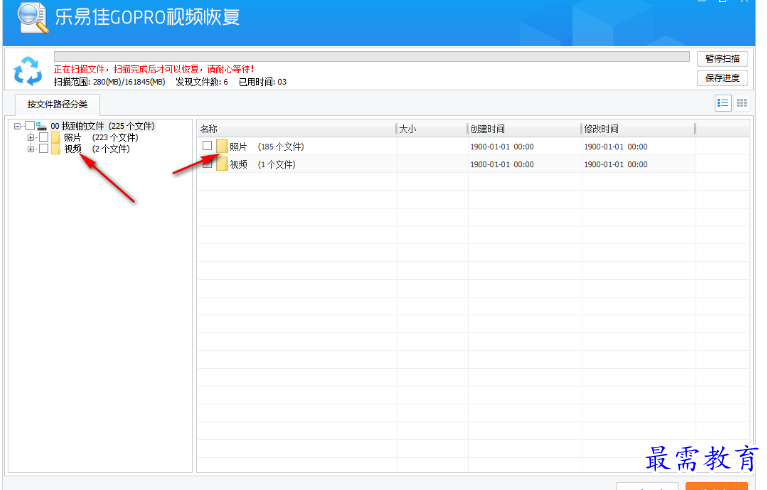The height and width of the screenshot is (490, 767).
Task: Expand the 照片 tree node
Action: point(30,137)
